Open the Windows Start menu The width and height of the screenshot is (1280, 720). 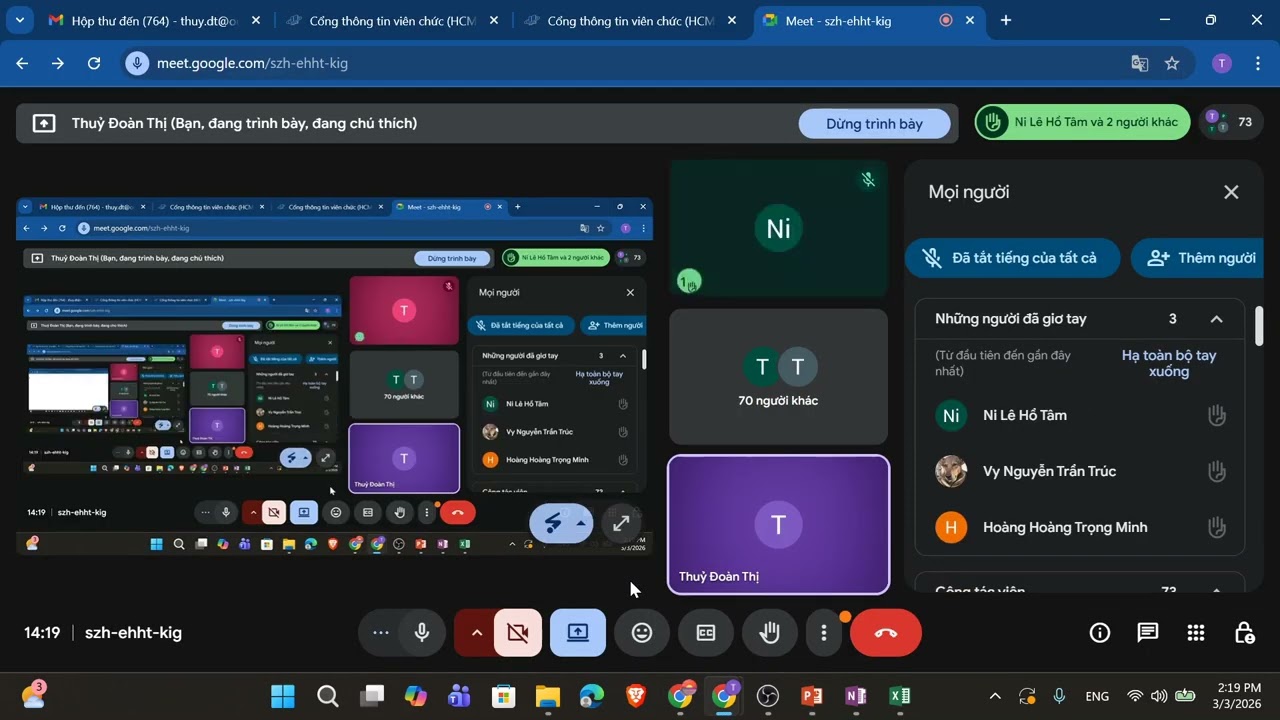[283, 696]
